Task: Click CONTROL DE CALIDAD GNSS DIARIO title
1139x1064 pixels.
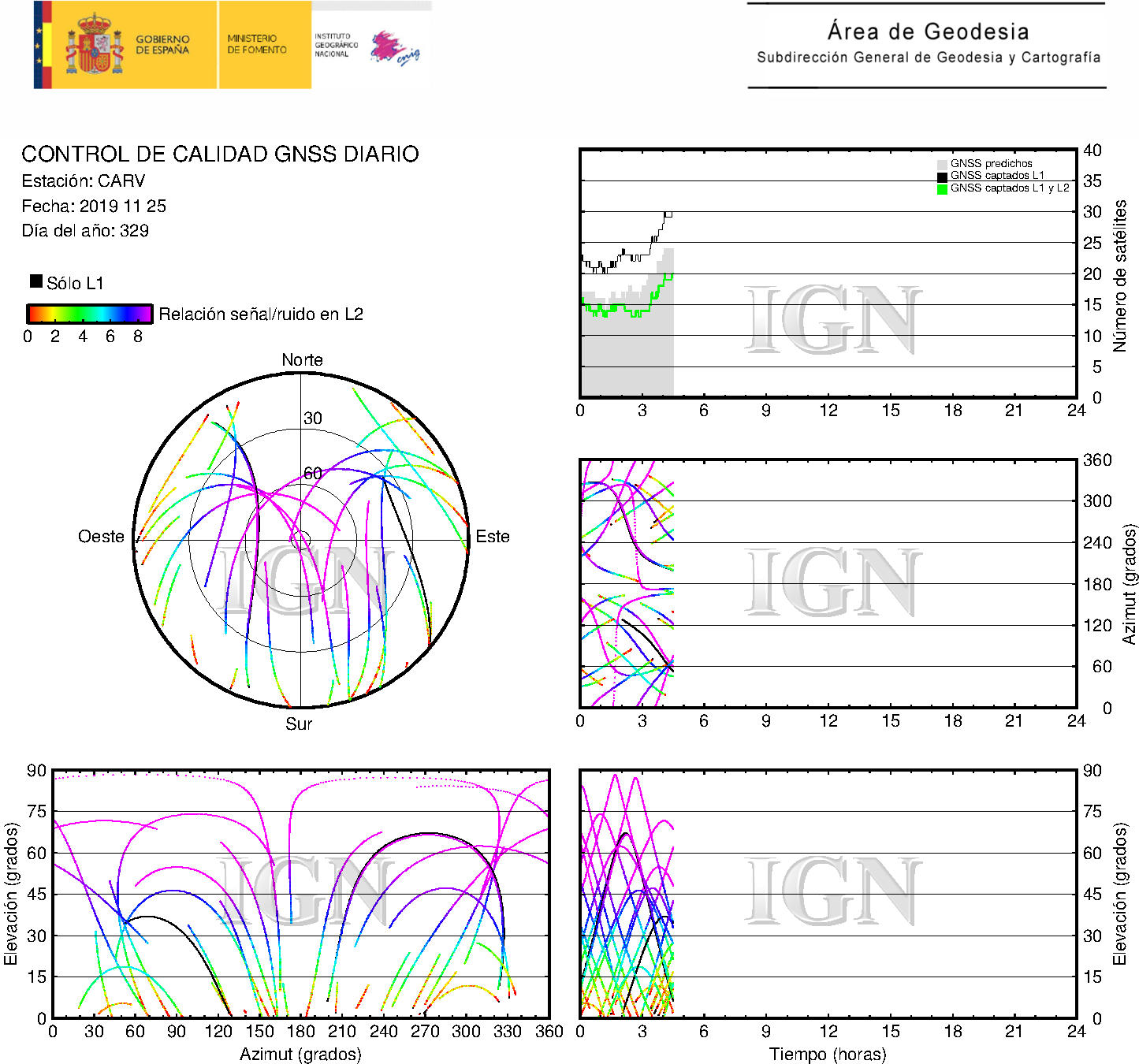Action: pyautogui.click(x=220, y=154)
